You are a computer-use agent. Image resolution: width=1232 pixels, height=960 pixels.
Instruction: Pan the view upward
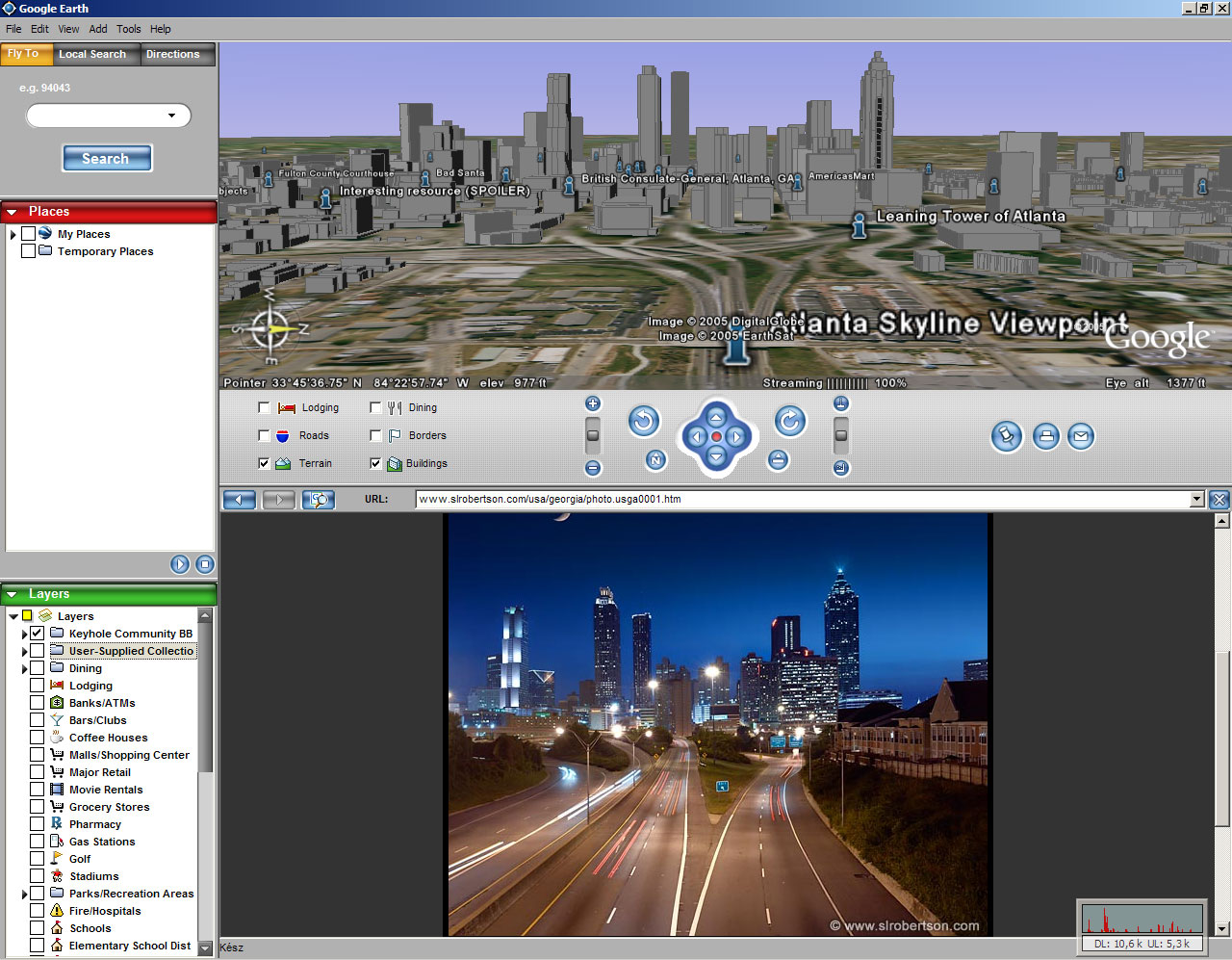point(716,417)
